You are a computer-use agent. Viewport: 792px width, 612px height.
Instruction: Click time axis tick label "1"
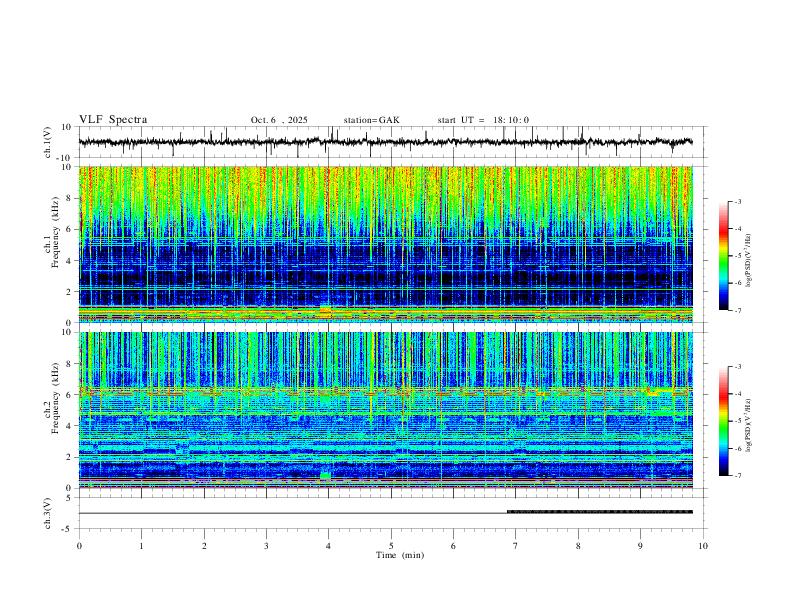tap(141, 546)
